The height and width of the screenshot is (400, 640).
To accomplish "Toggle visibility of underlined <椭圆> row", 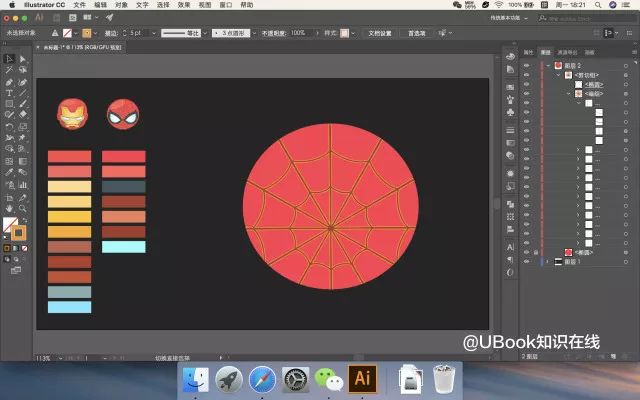I will click(x=527, y=84).
